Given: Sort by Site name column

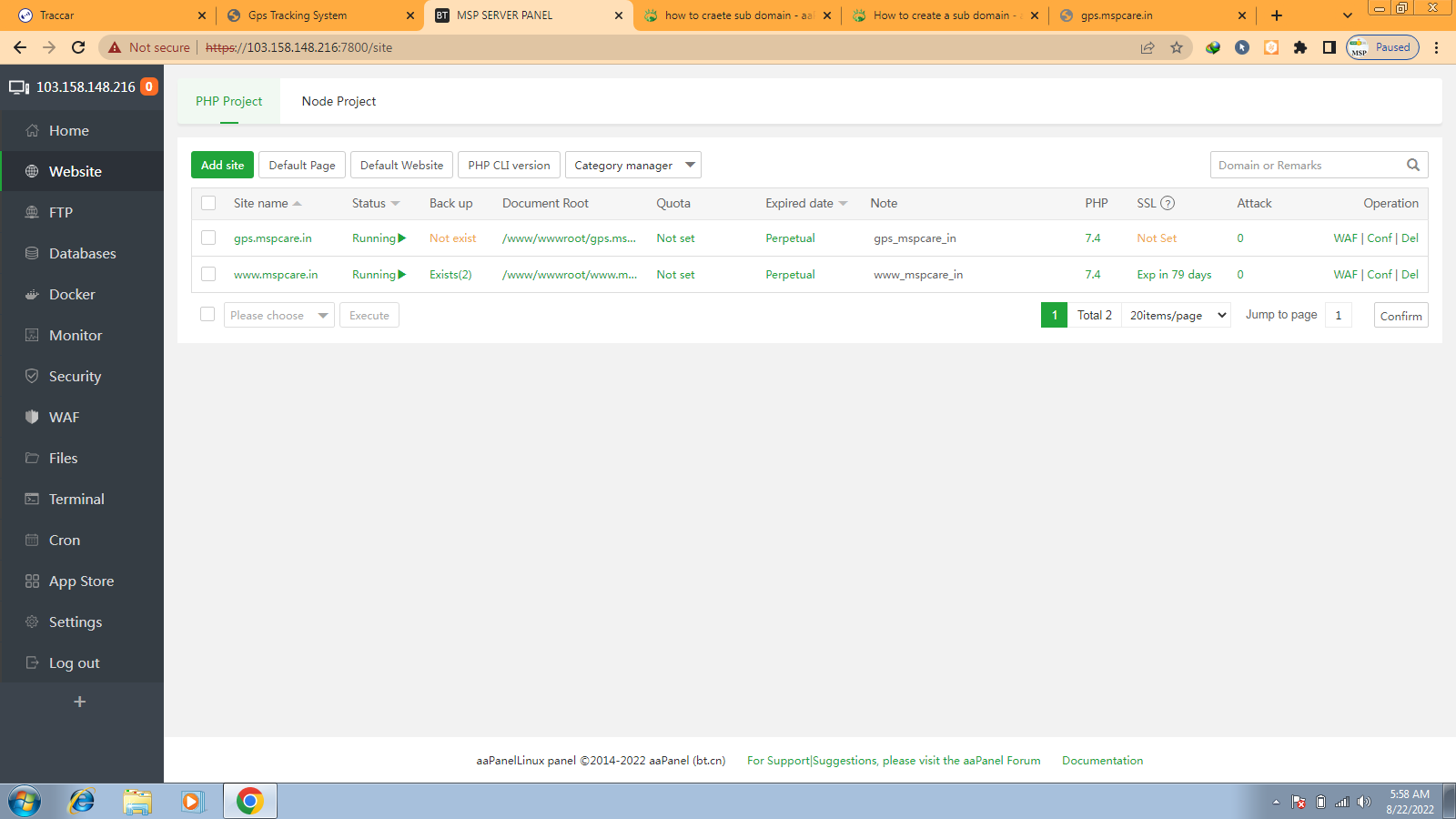Looking at the screenshot, I should (268, 203).
